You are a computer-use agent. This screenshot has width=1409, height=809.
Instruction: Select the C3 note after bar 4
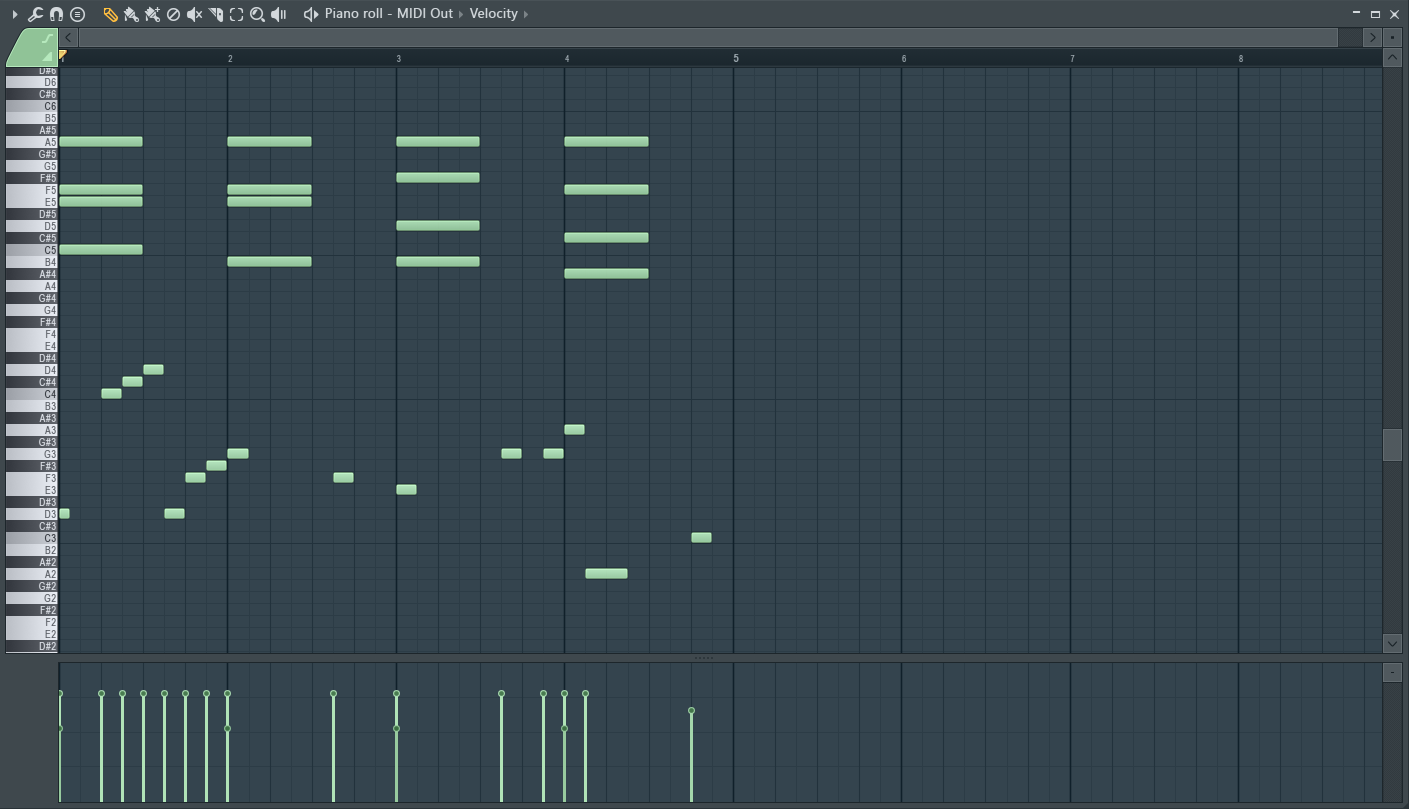point(701,538)
